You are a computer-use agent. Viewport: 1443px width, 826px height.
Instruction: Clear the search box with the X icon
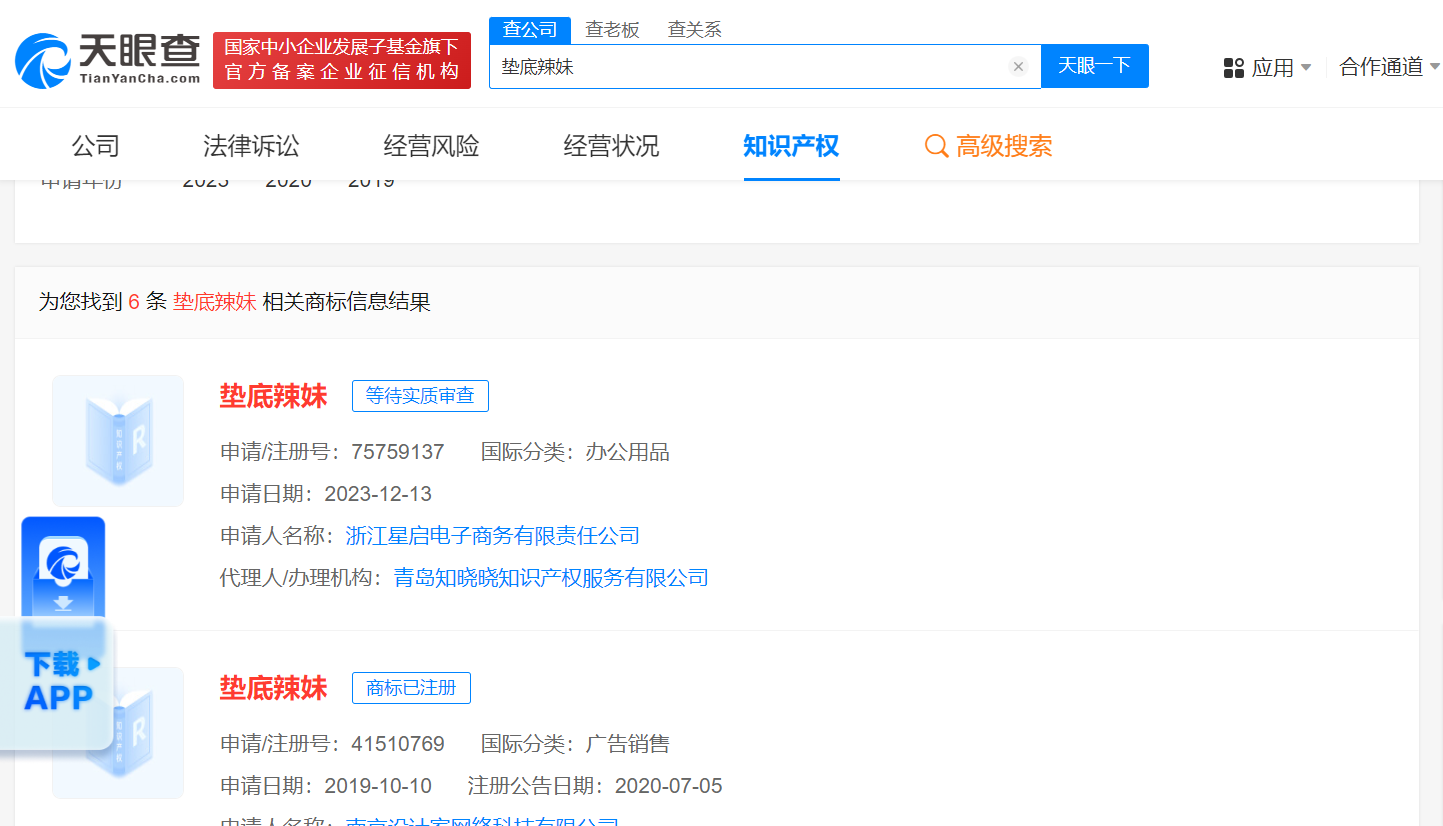1018,67
